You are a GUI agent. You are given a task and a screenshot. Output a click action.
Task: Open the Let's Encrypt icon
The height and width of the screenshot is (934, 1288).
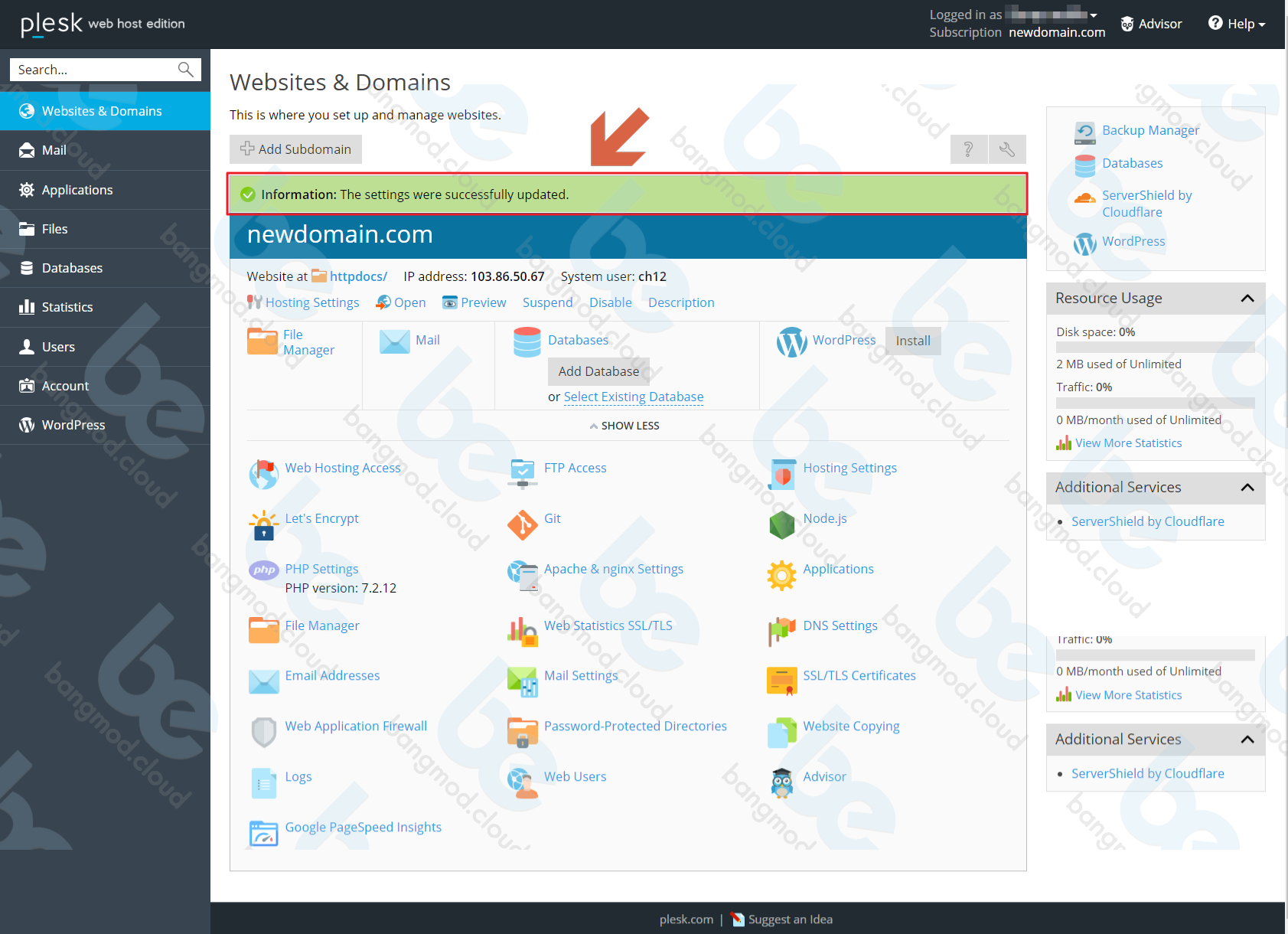tap(264, 525)
